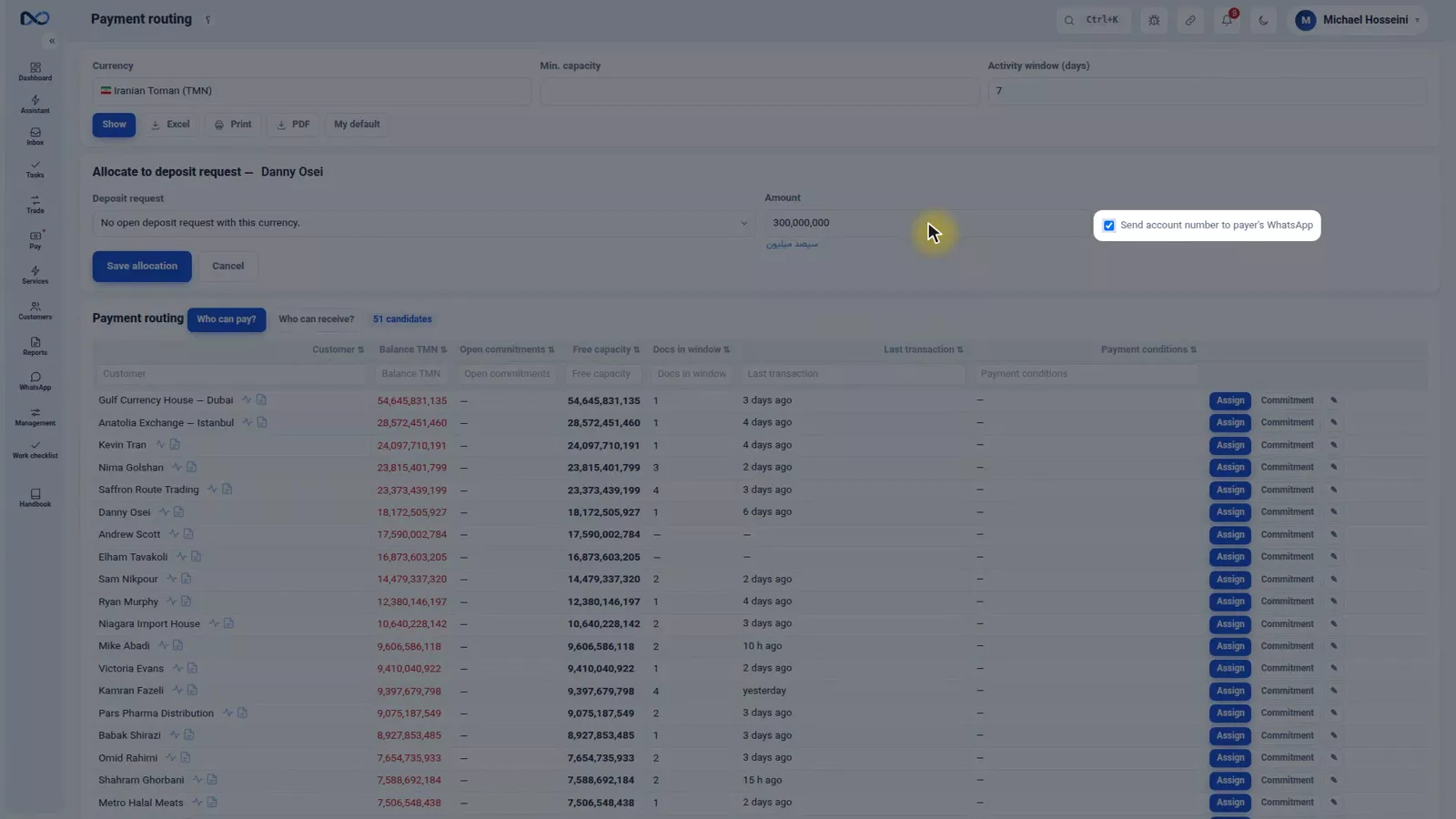Screen dimensions: 1456x819
Task: Click the Activity window days field
Action: (1207, 91)
